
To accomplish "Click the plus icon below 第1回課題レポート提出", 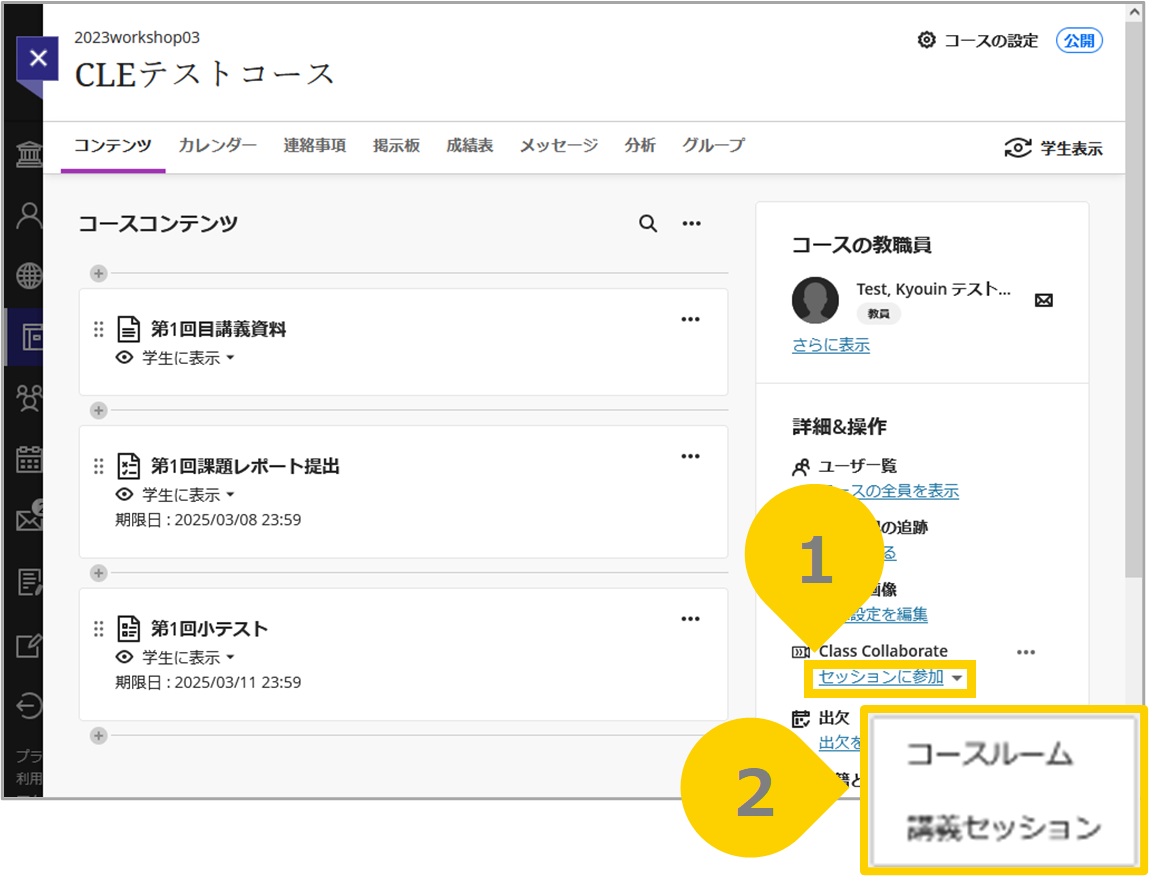I will [x=99, y=573].
